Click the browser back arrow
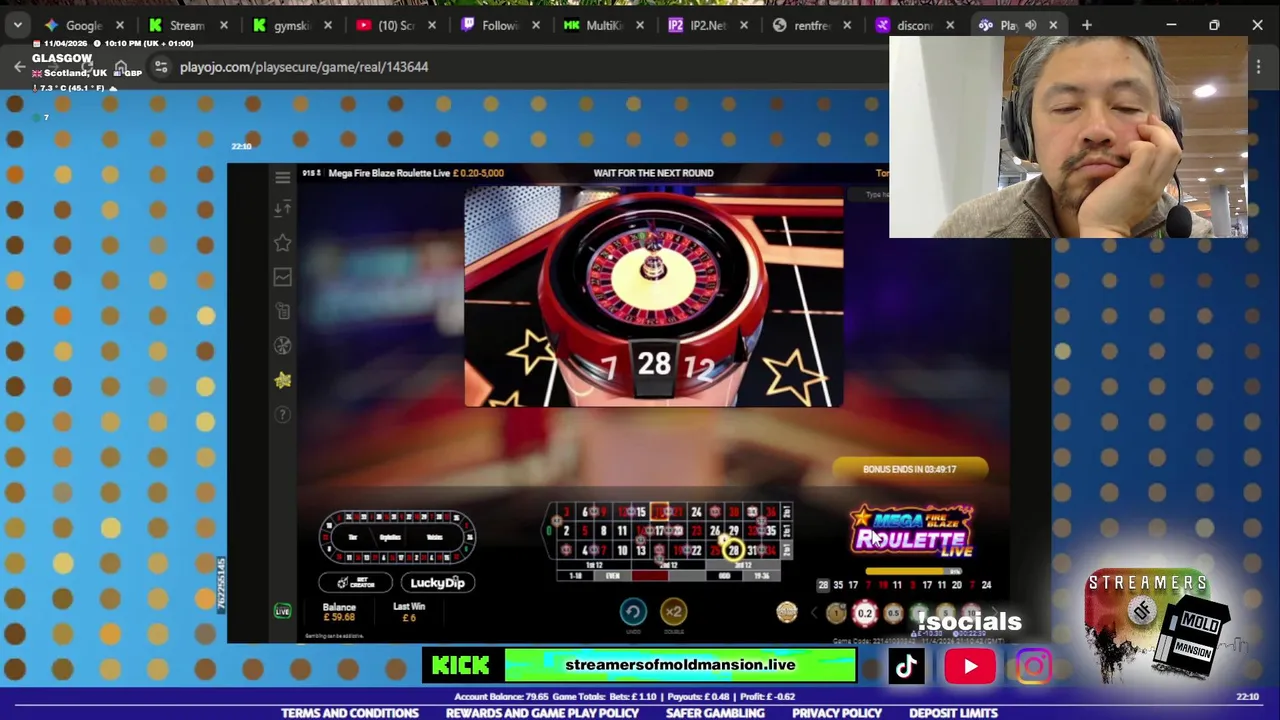The height and width of the screenshot is (720, 1280). tap(19, 67)
